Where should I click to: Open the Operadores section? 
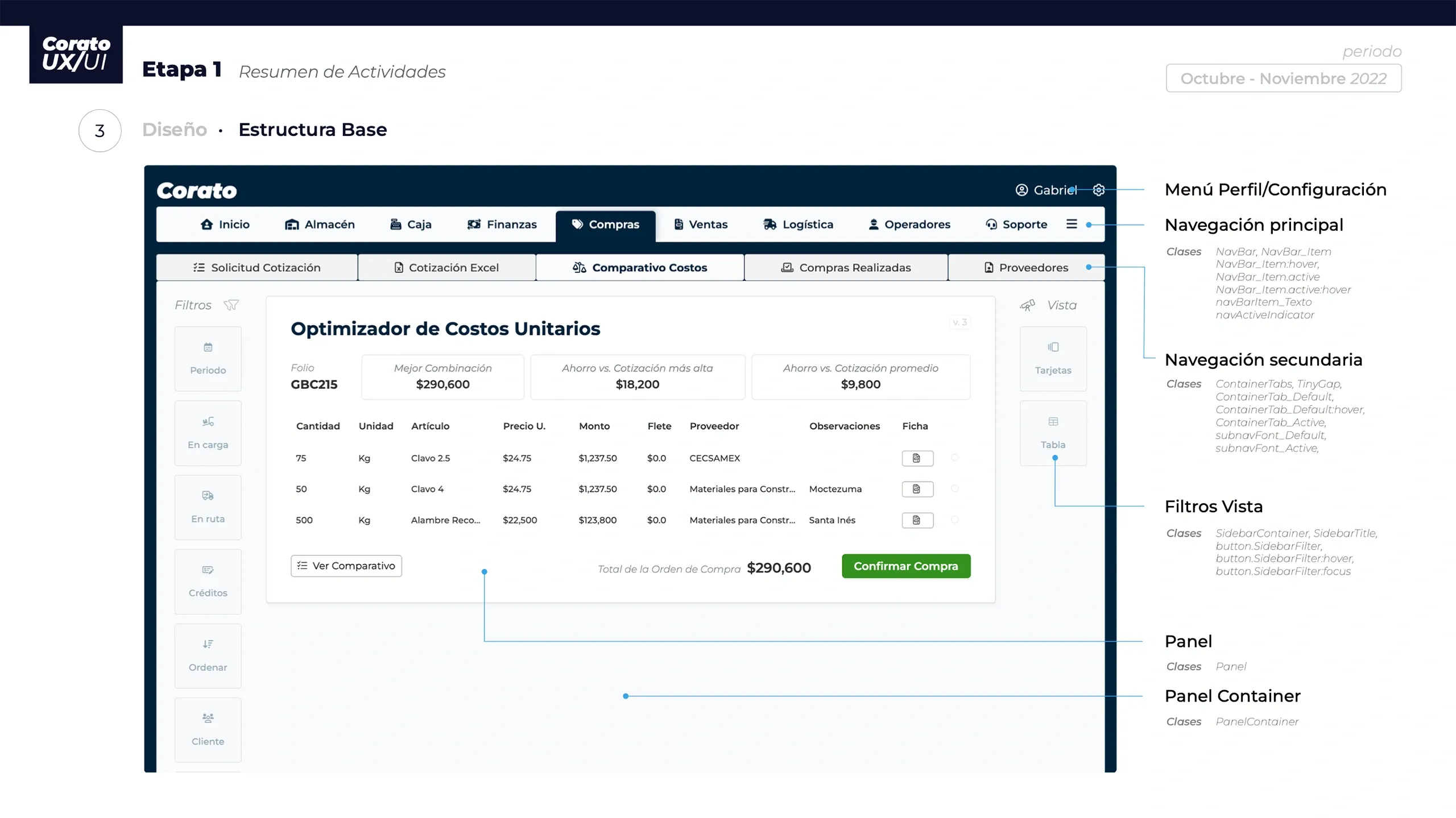point(909,225)
